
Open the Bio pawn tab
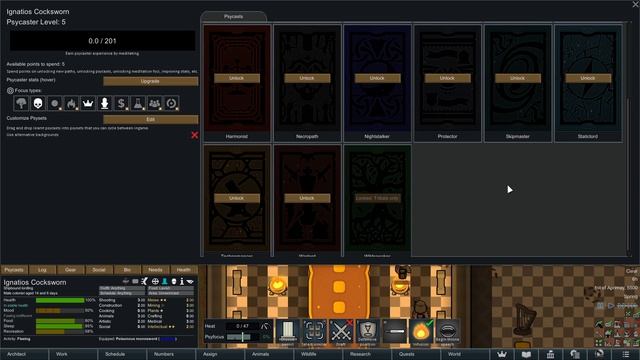click(127, 270)
